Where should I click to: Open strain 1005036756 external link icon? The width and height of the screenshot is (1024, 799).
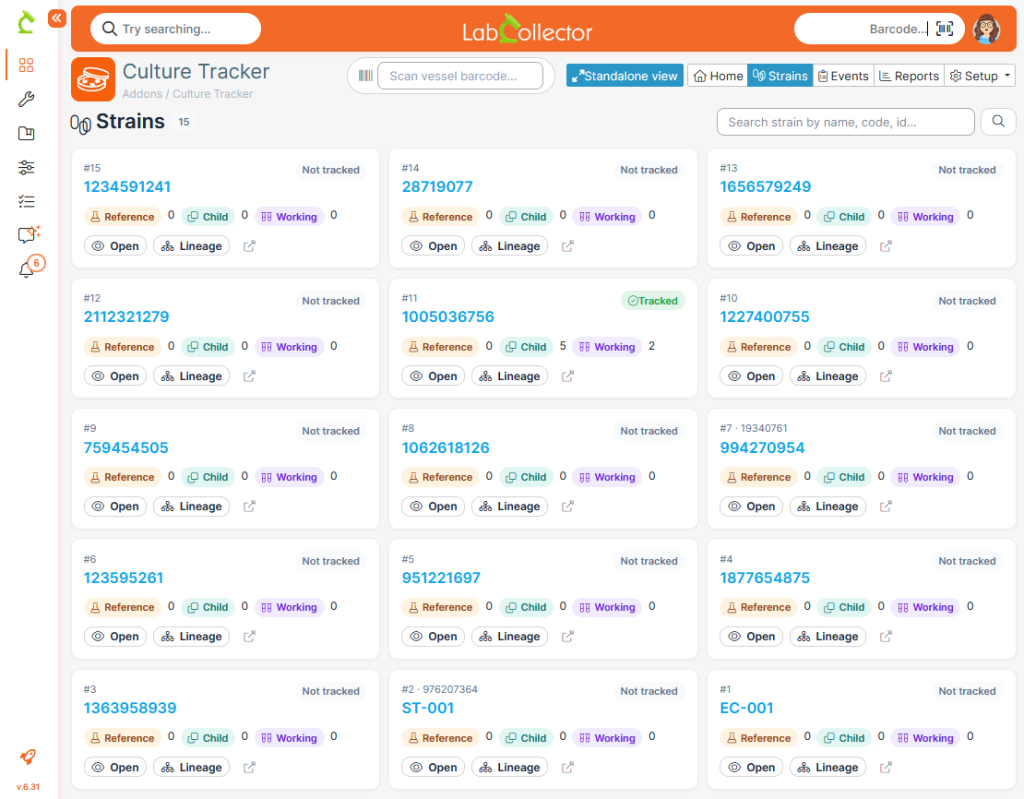coord(568,376)
